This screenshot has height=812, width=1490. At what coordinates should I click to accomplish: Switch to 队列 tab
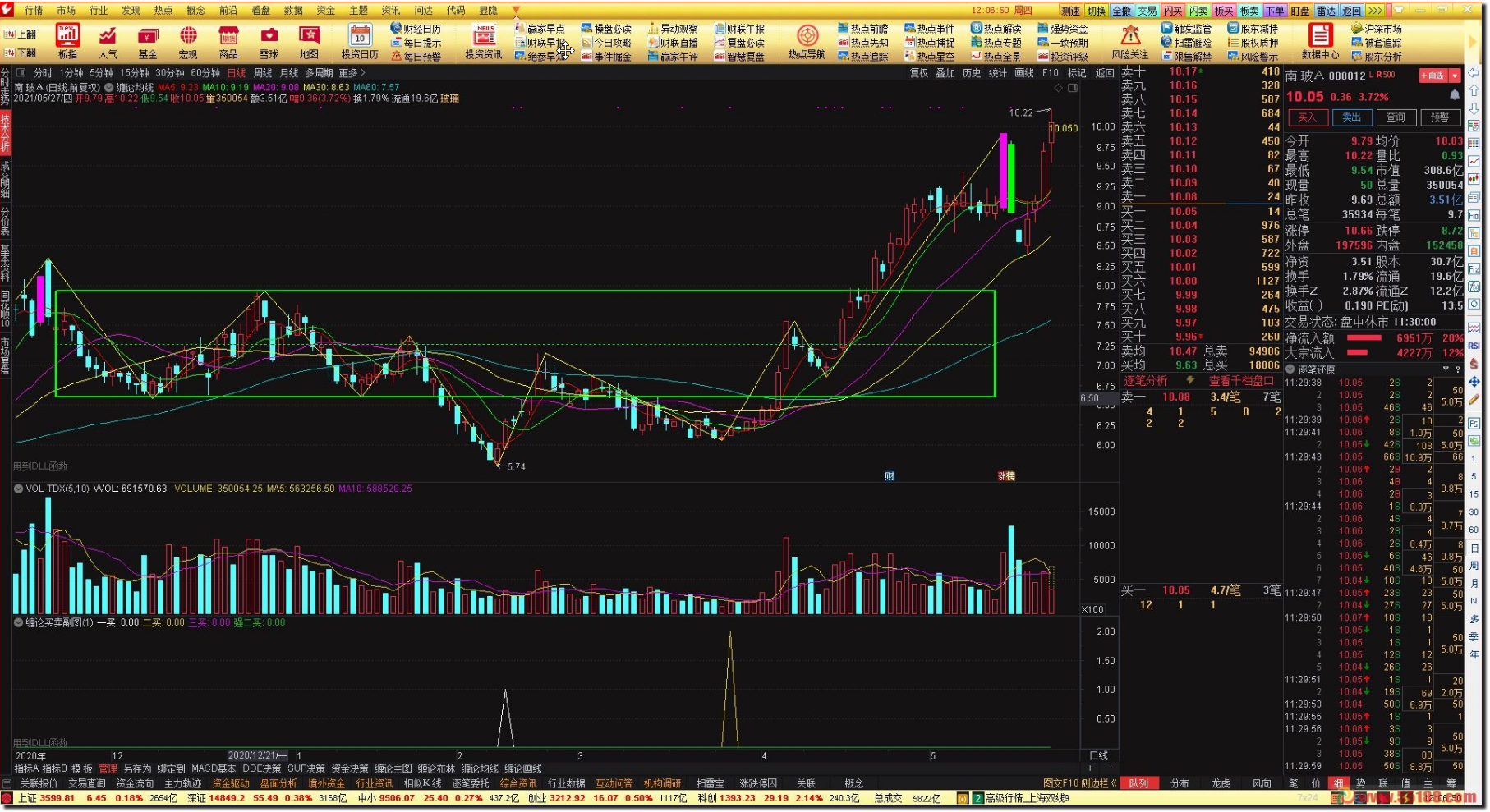[x=1138, y=783]
